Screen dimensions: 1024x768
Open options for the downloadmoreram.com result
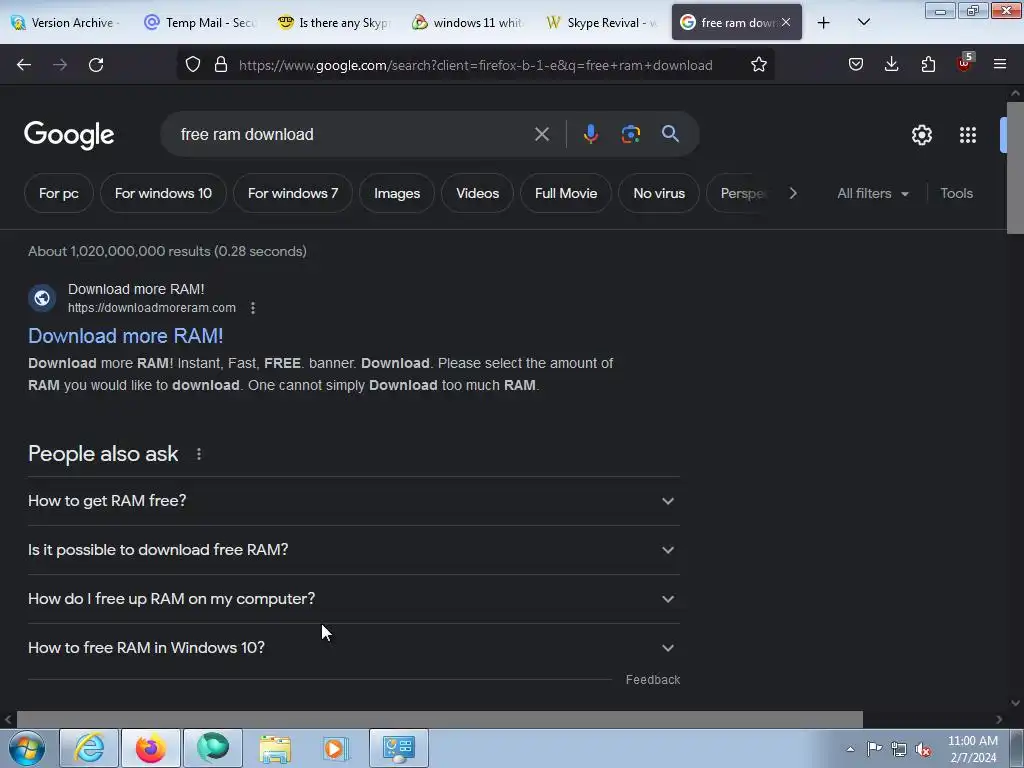pos(253,308)
